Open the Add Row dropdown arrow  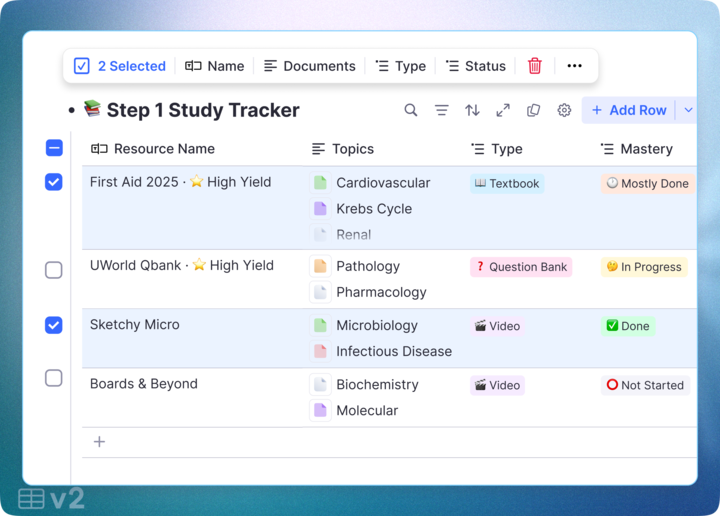click(x=688, y=110)
